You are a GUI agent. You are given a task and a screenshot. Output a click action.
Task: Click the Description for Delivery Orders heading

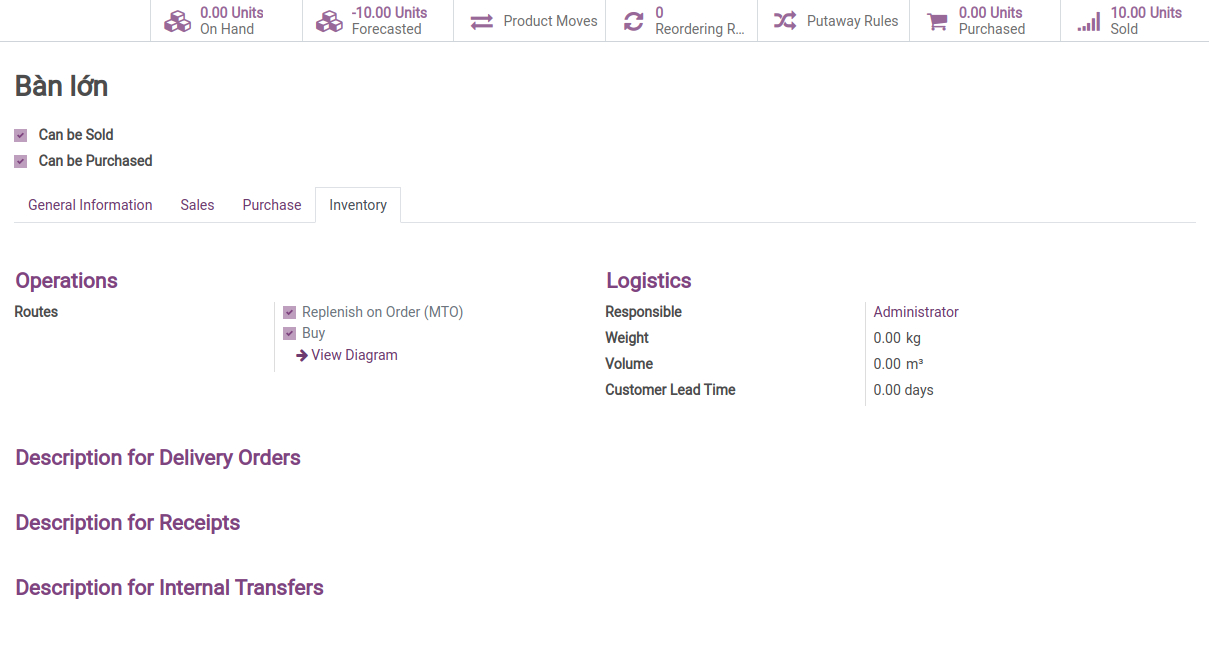coord(158,458)
